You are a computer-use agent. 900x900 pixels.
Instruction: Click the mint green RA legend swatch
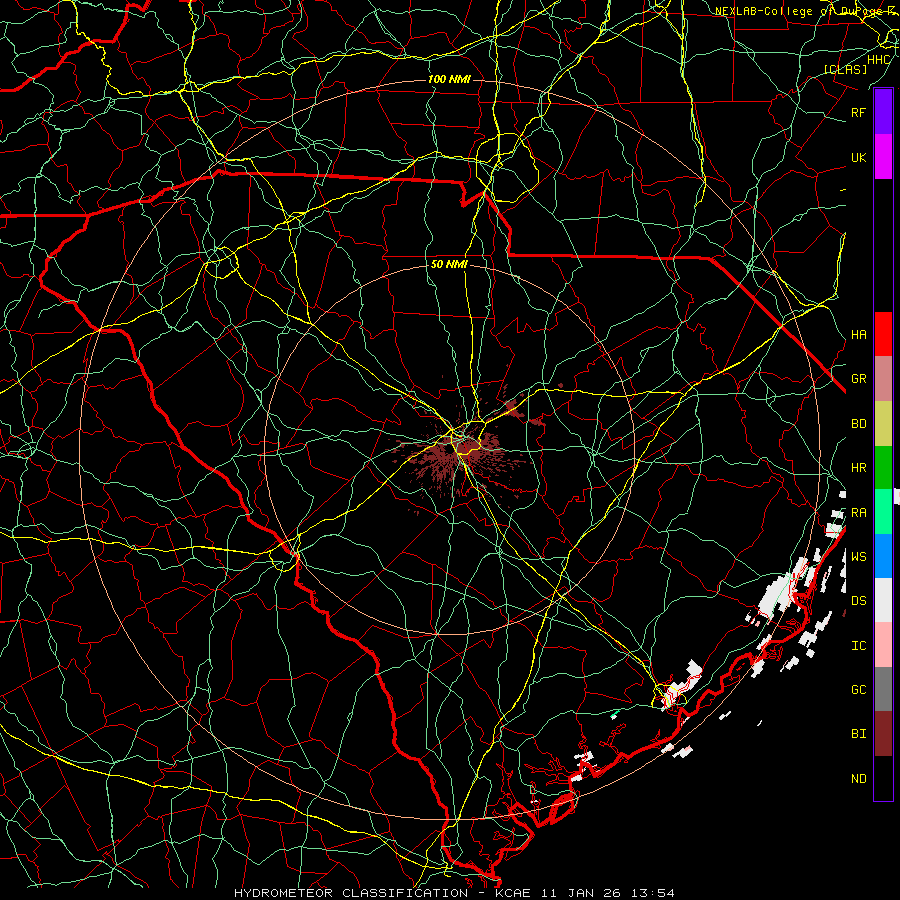[x=883, y=512]
